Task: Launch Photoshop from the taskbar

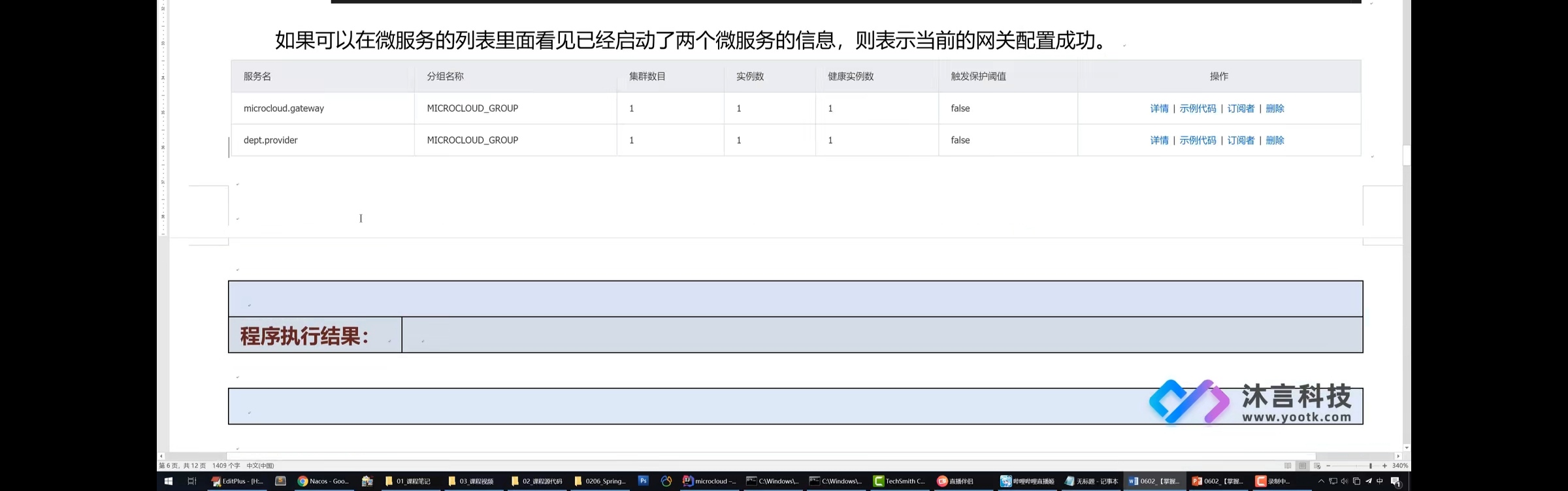Action: tap(644, 481)
